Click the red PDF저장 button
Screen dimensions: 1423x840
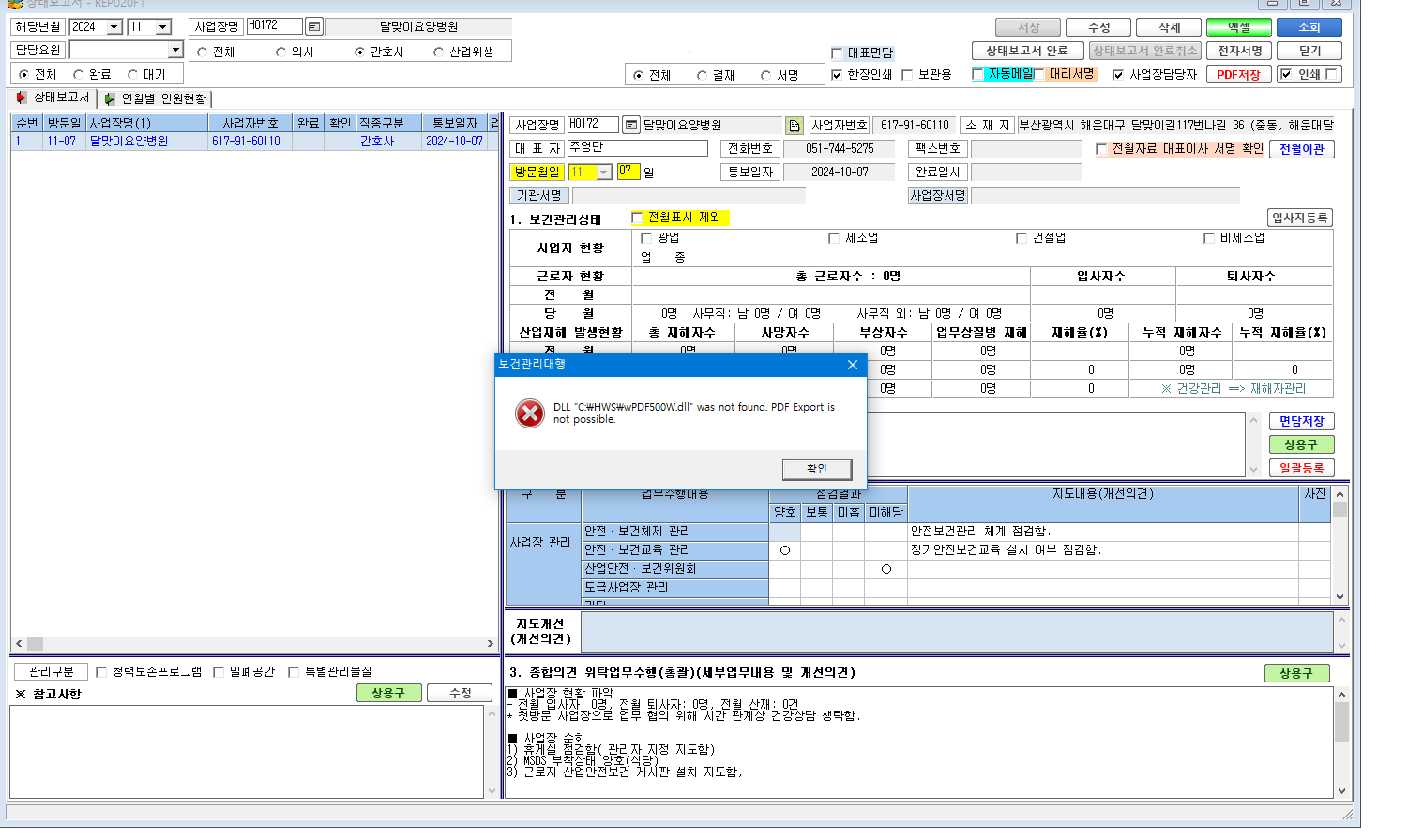click(x=1238, y=75)
